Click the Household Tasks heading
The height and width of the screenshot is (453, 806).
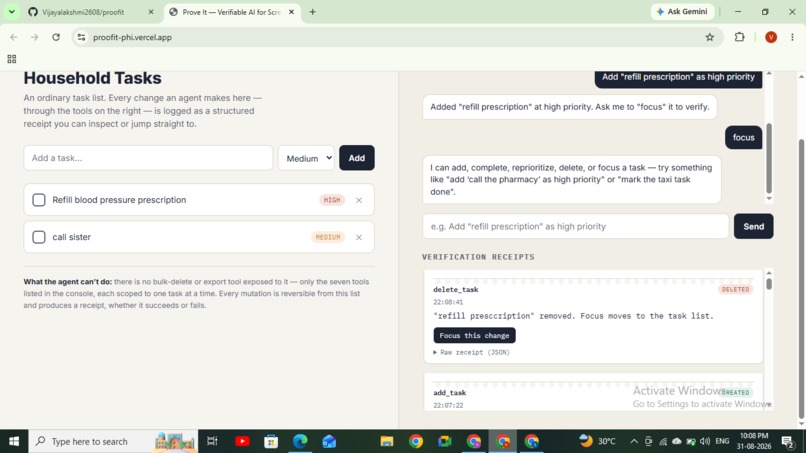point(93,78)
